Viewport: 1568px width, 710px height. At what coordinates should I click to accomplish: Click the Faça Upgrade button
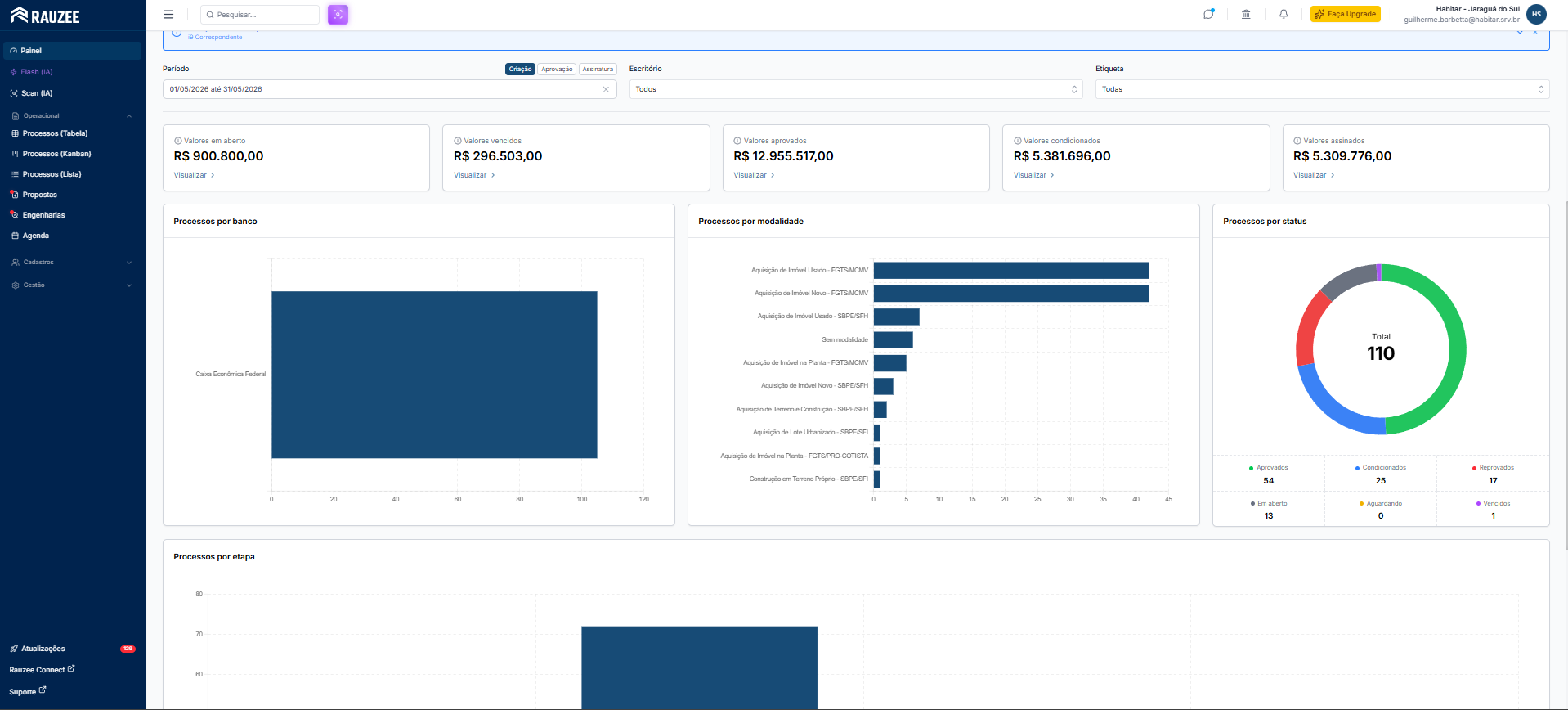click(x=1346, y=14)
